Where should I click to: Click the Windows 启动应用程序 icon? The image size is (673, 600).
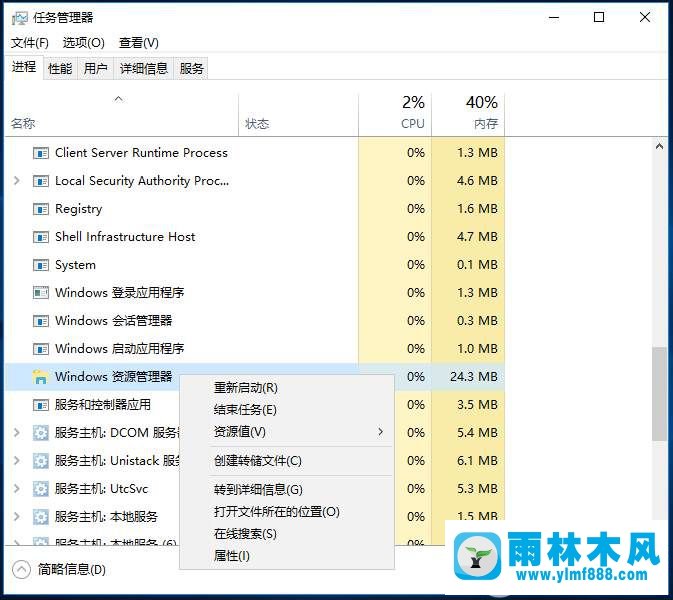(41, 349)
